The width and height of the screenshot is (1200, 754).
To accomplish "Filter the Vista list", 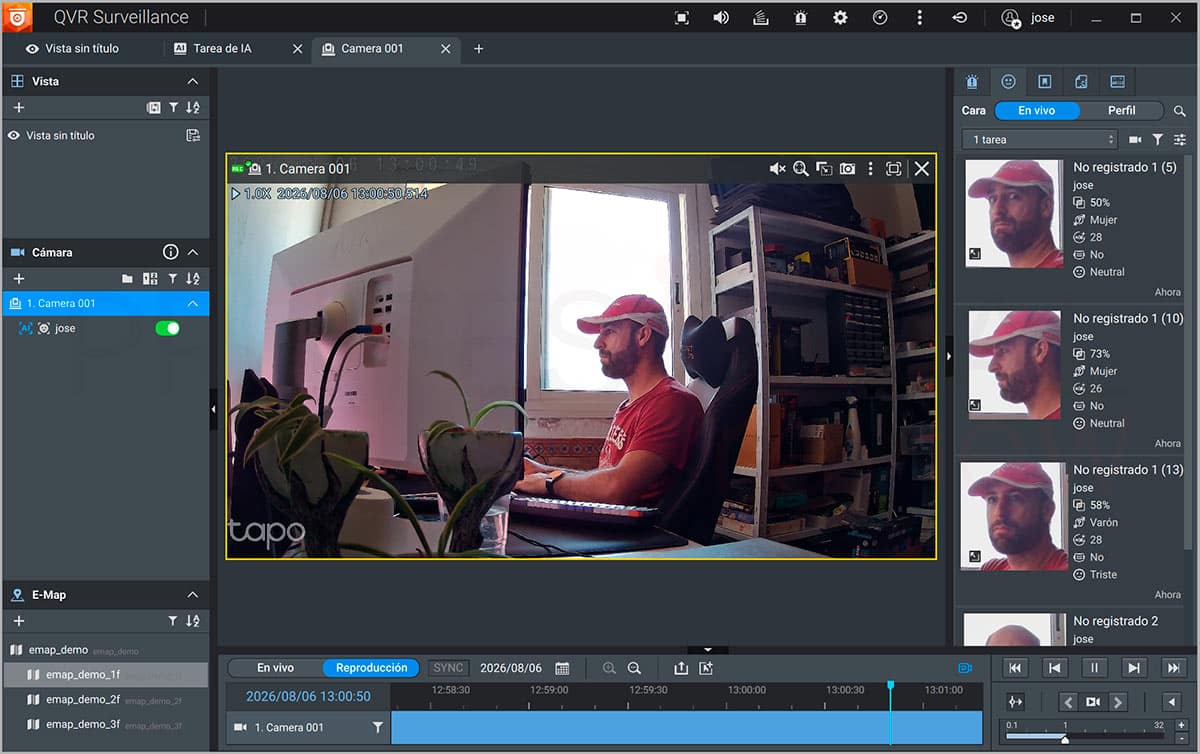I will 173,107.
